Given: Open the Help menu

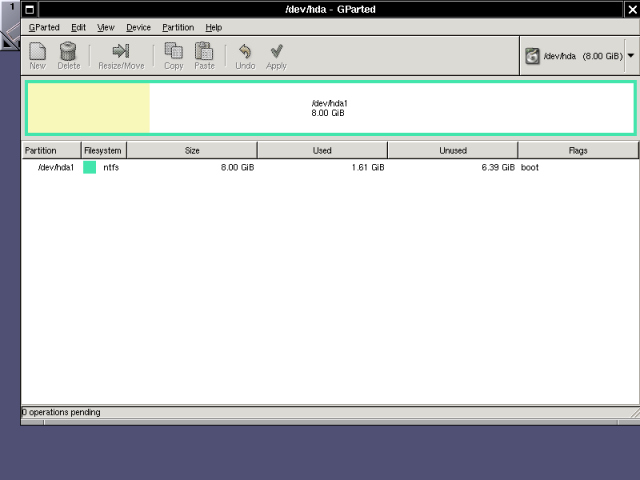Looking at the screenshot, I should [x=213, y=27].
